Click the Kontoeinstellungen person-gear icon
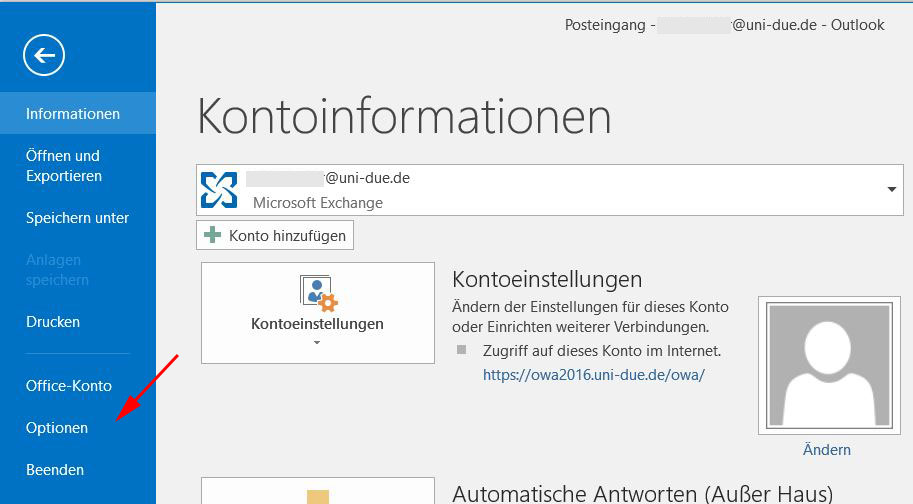This screenshot has width=913, height=504. click(318, 293)
